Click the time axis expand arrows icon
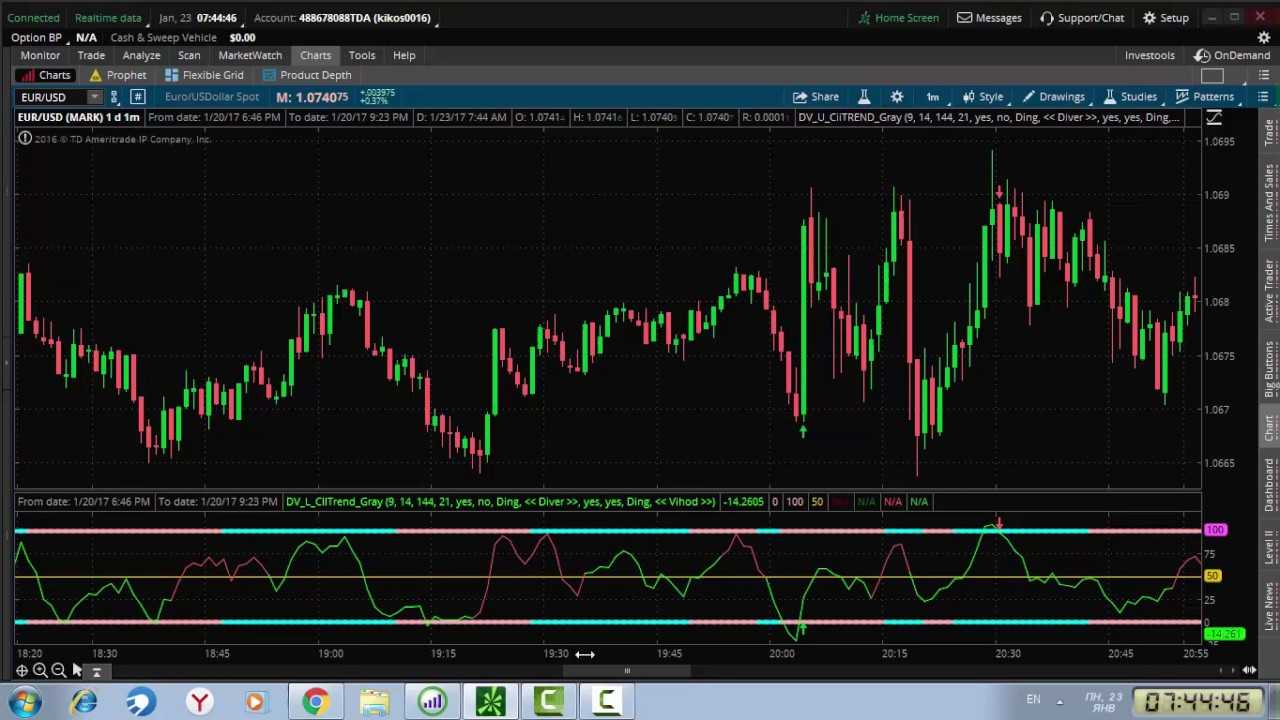This screenshot has height=720, width=1280. 1249,671
